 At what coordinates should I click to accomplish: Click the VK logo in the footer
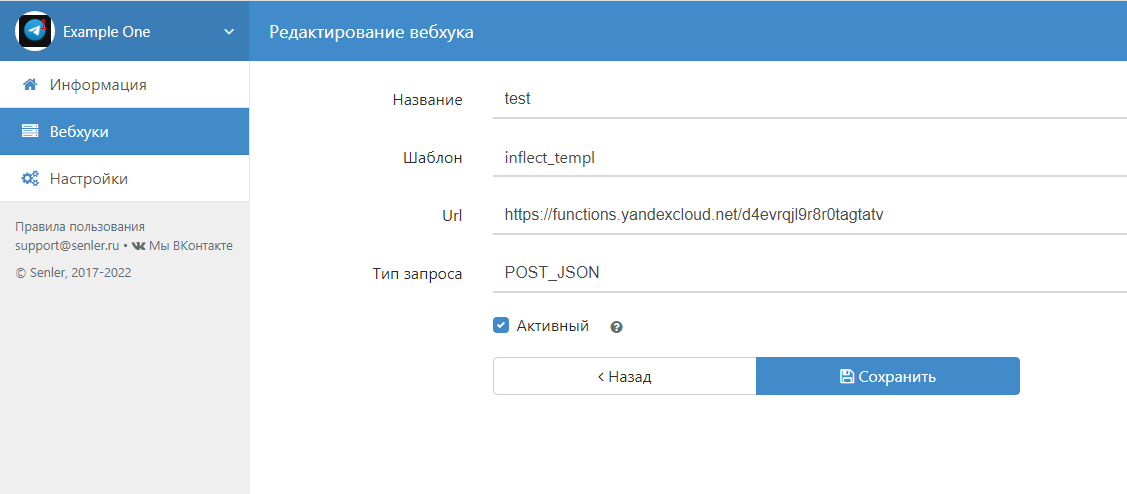(138, 246)
